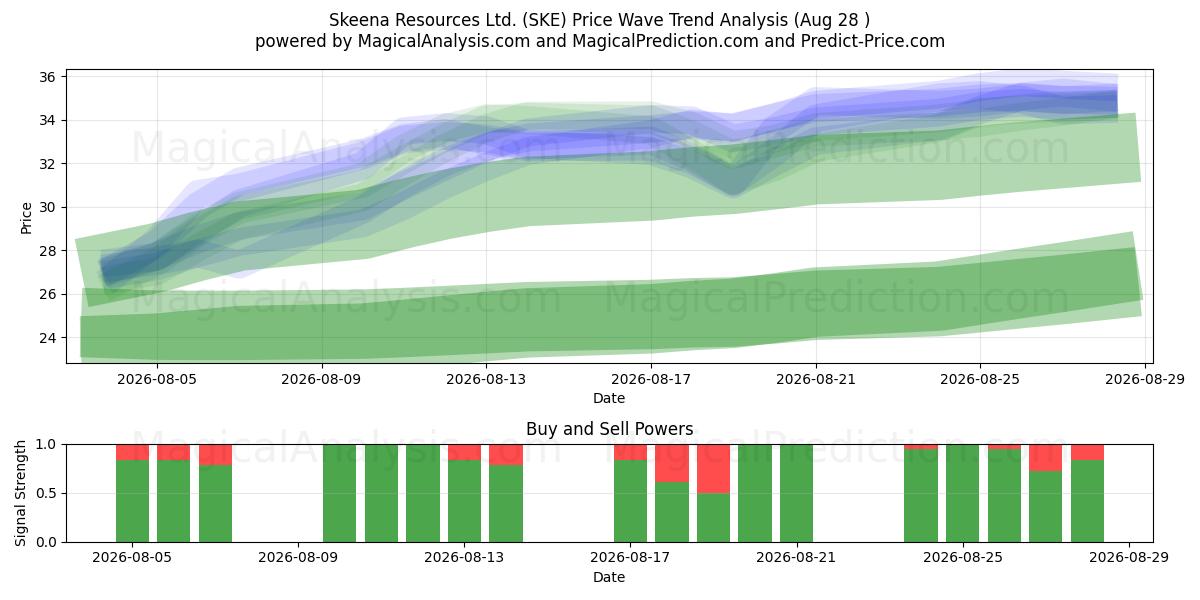Click the dip in the blue wave near 2026-08-19
The height and width of the screenshot is (600, 1200).
pyautogui.click(x=733, y=183)
